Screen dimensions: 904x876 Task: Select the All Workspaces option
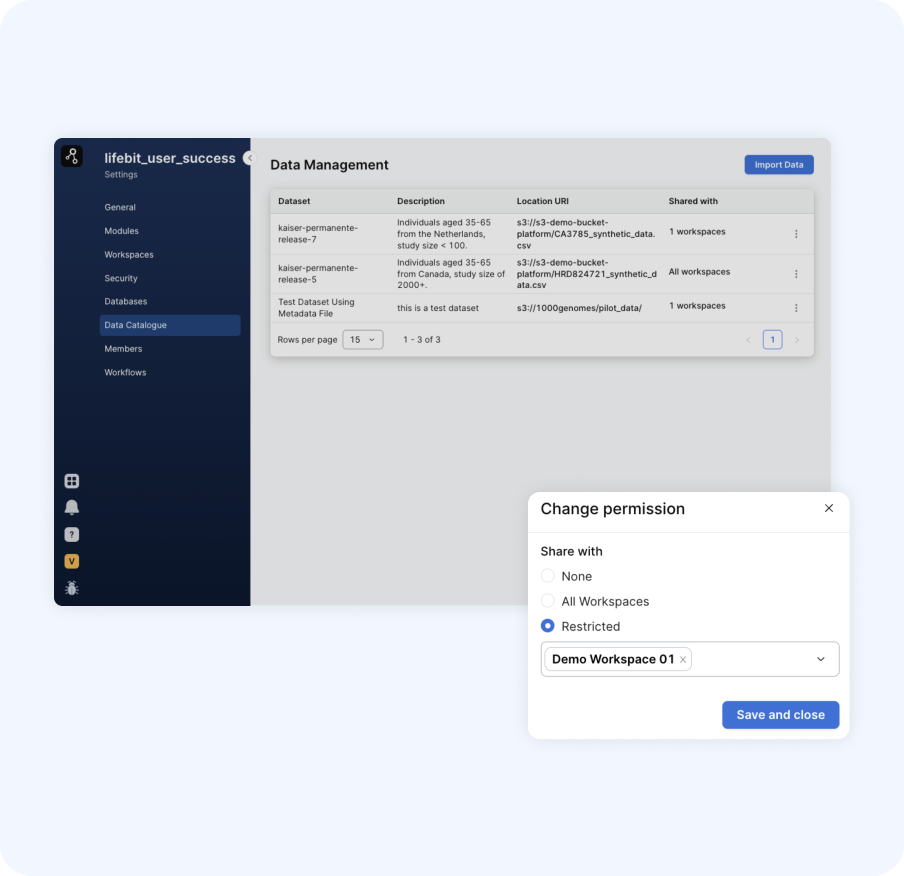pyautogui.click(x=548, y=601)
